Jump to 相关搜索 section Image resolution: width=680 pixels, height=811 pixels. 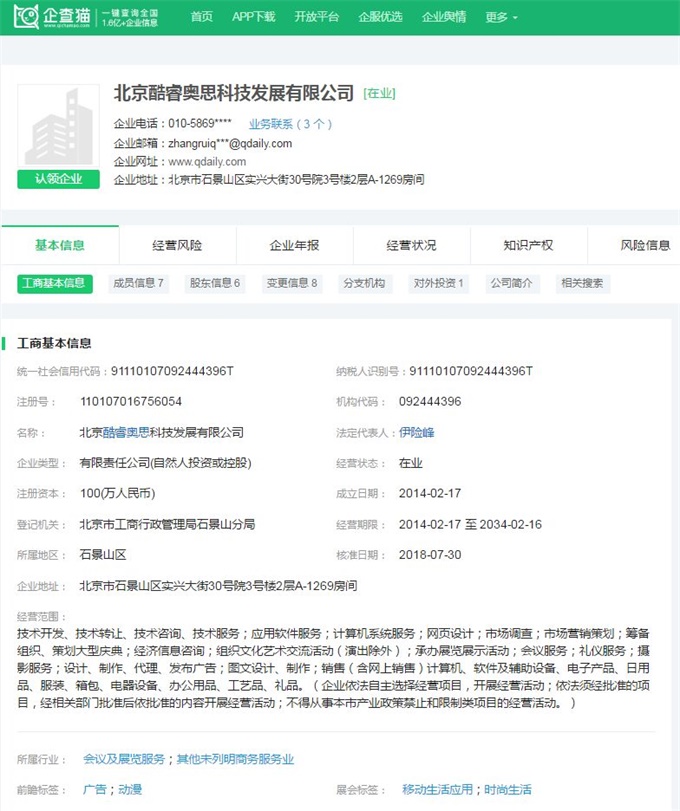point(582,283)
